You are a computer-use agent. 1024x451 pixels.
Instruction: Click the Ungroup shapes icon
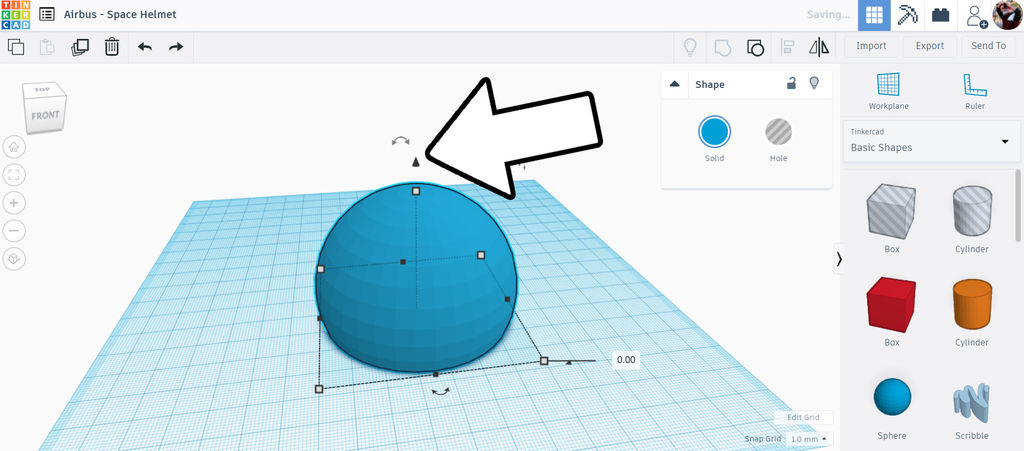tap(755, 47)
